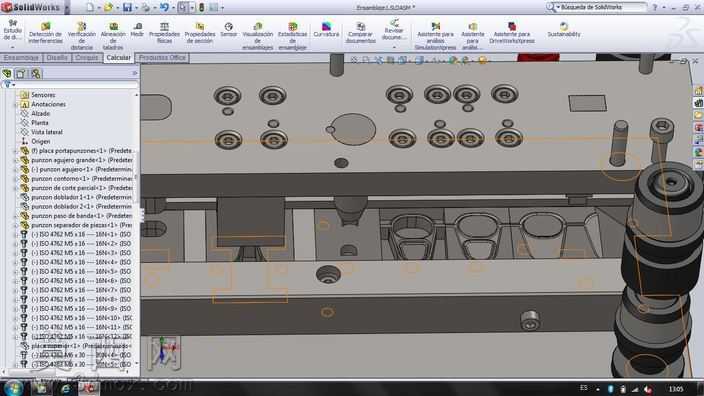Click the Sensor tool icon
The width and height of the screenshot is (704, 396).
(229, 30)
